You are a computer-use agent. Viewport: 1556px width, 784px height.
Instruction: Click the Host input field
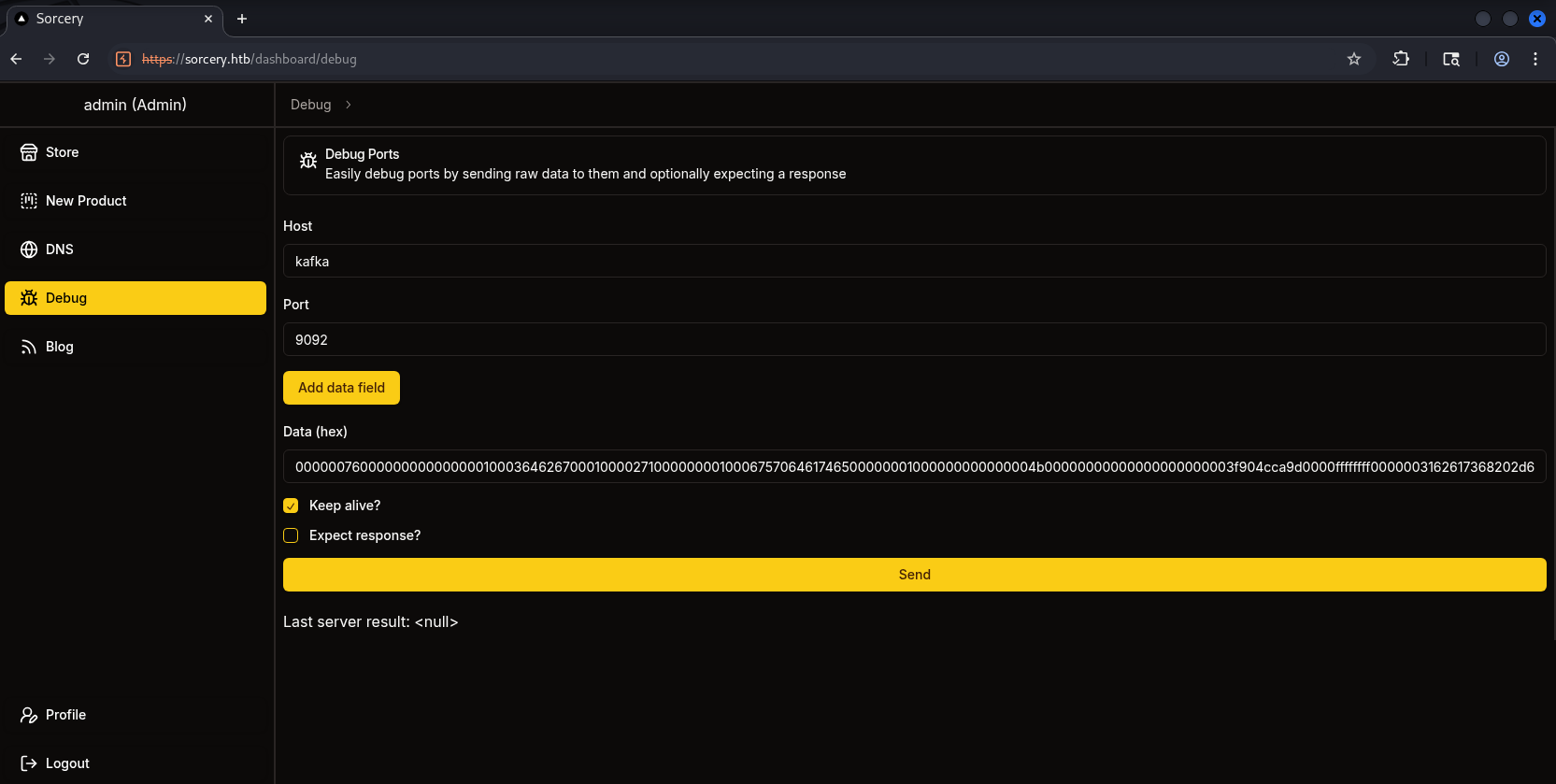[914, 262]
